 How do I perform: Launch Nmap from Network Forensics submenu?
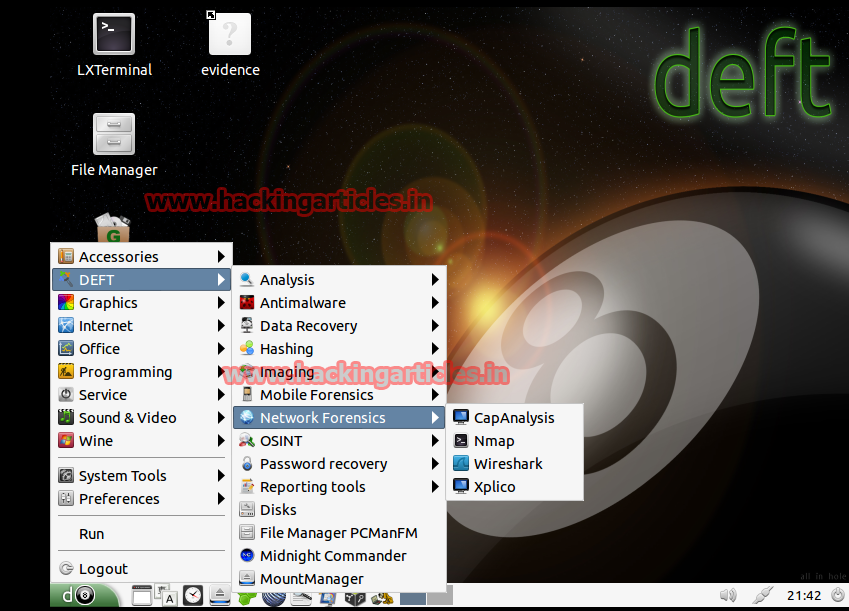click(514, 441)
